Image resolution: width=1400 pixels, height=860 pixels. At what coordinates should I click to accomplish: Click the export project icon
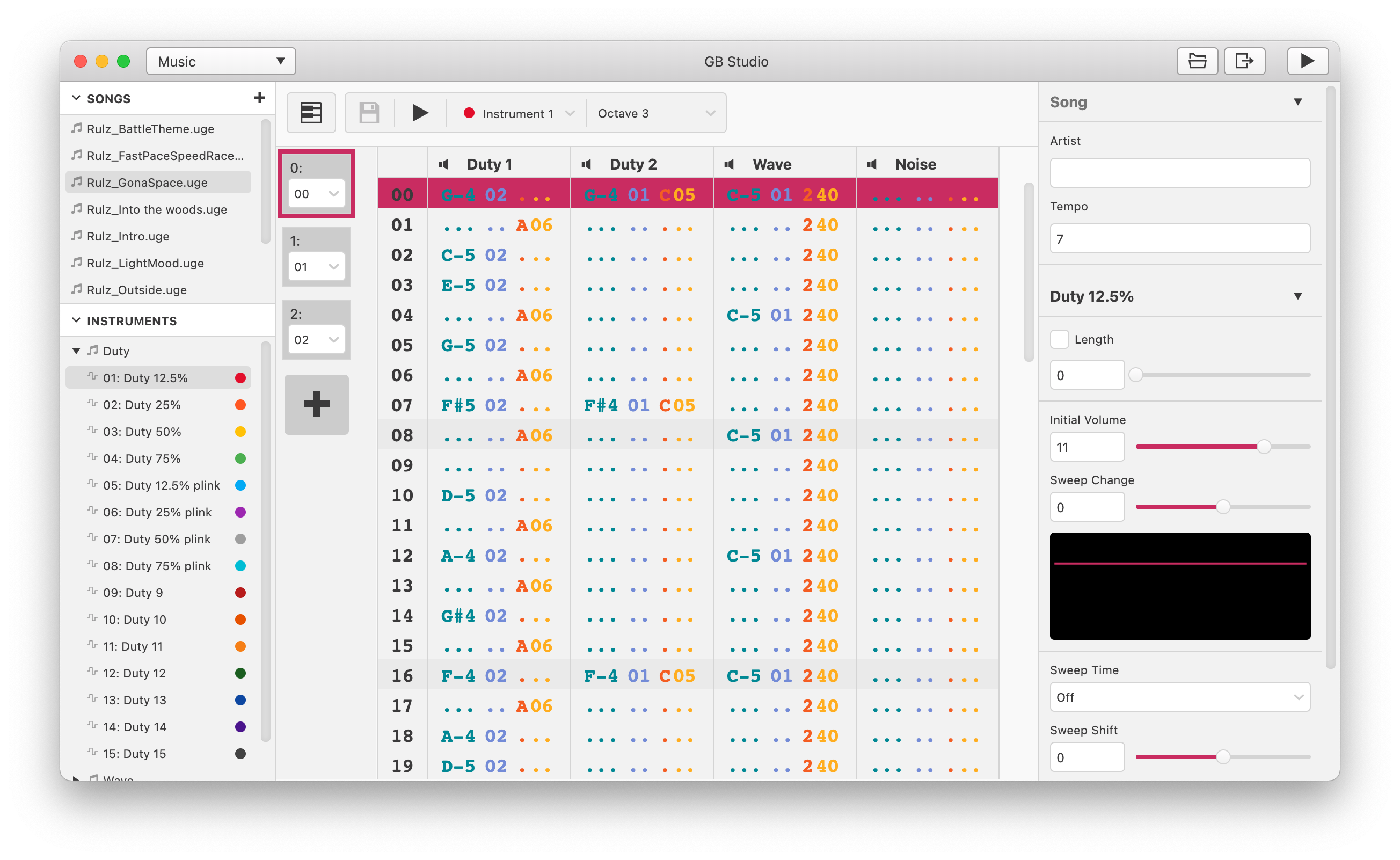coord(1244,61)
